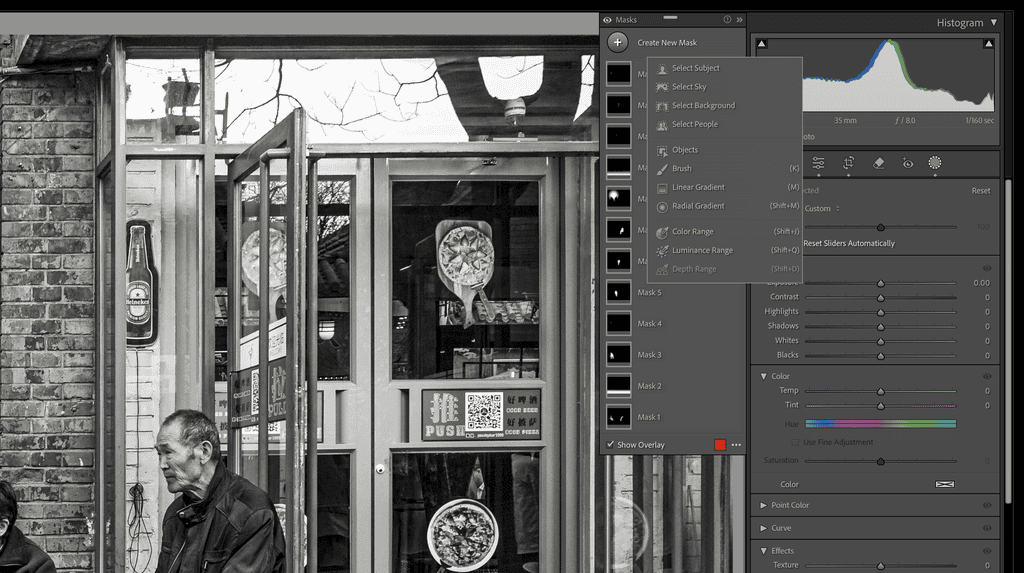Pick the Objects mask tool

pyautogui.click(x=684, y=150)
